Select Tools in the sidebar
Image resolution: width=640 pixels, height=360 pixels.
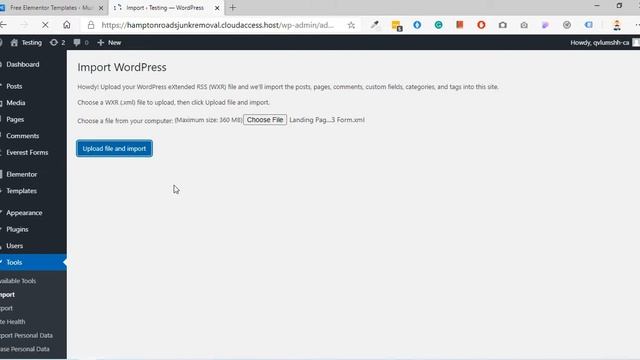[33, 262]
